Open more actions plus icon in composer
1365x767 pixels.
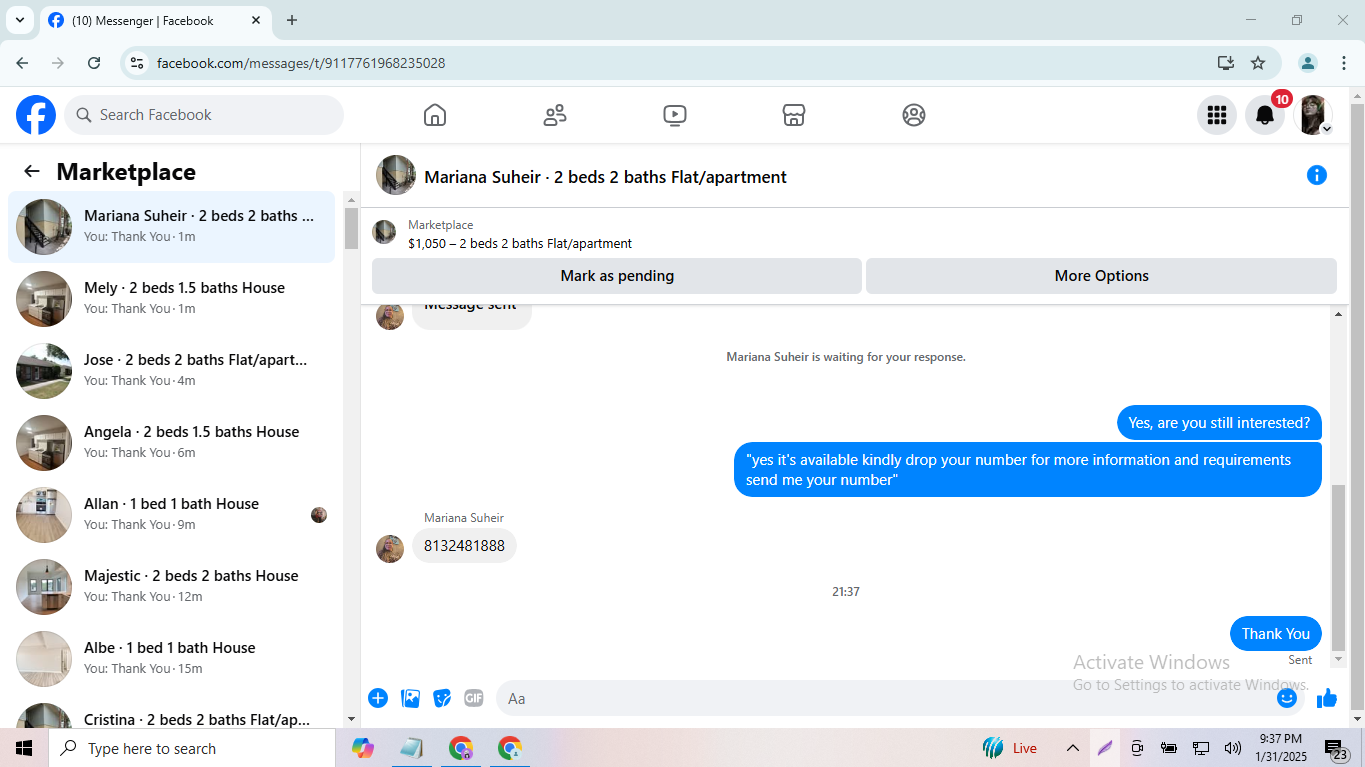point(378,698)
